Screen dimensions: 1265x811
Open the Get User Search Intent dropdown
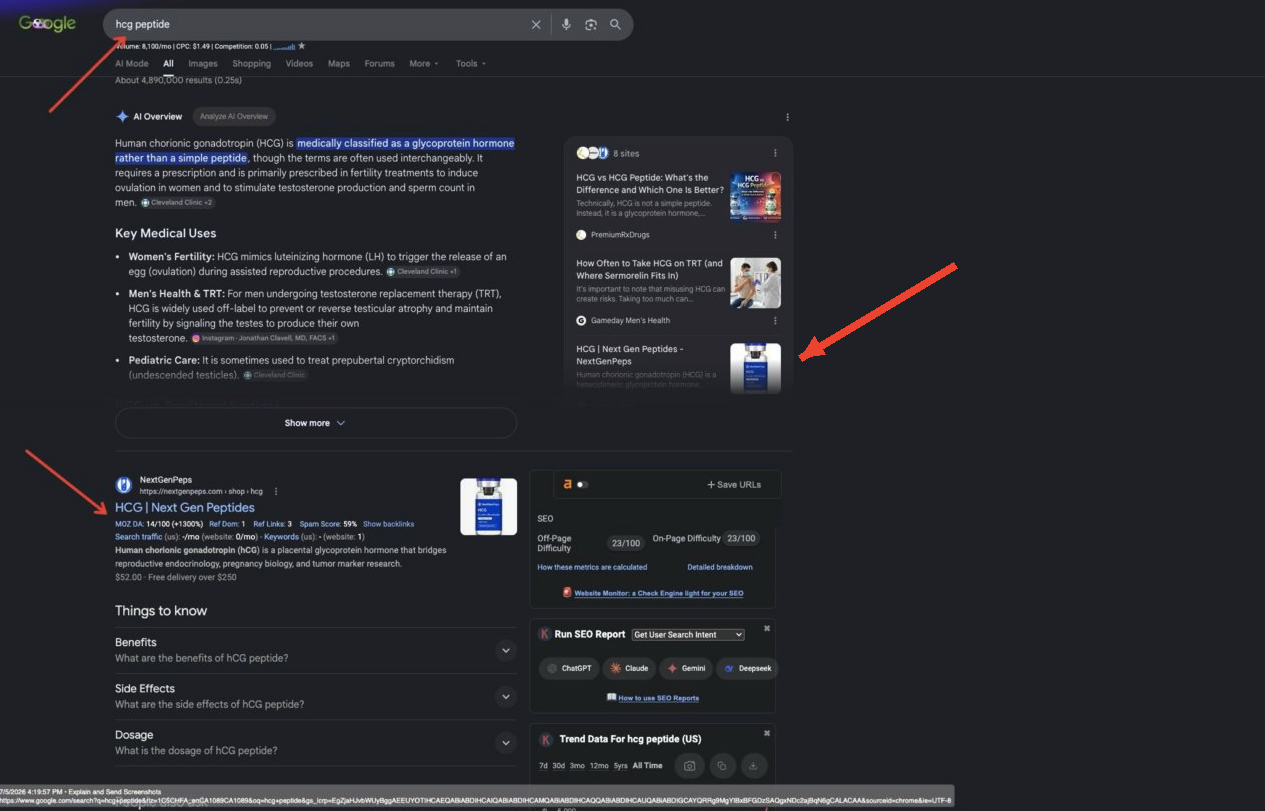click(688, 635)
